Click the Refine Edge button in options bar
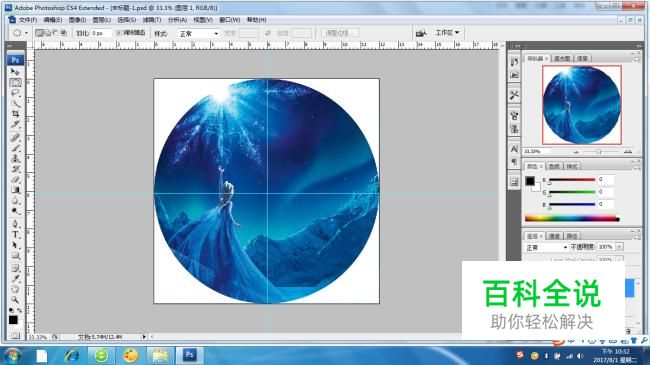This screenshot has height=365, width=650. 340,33
